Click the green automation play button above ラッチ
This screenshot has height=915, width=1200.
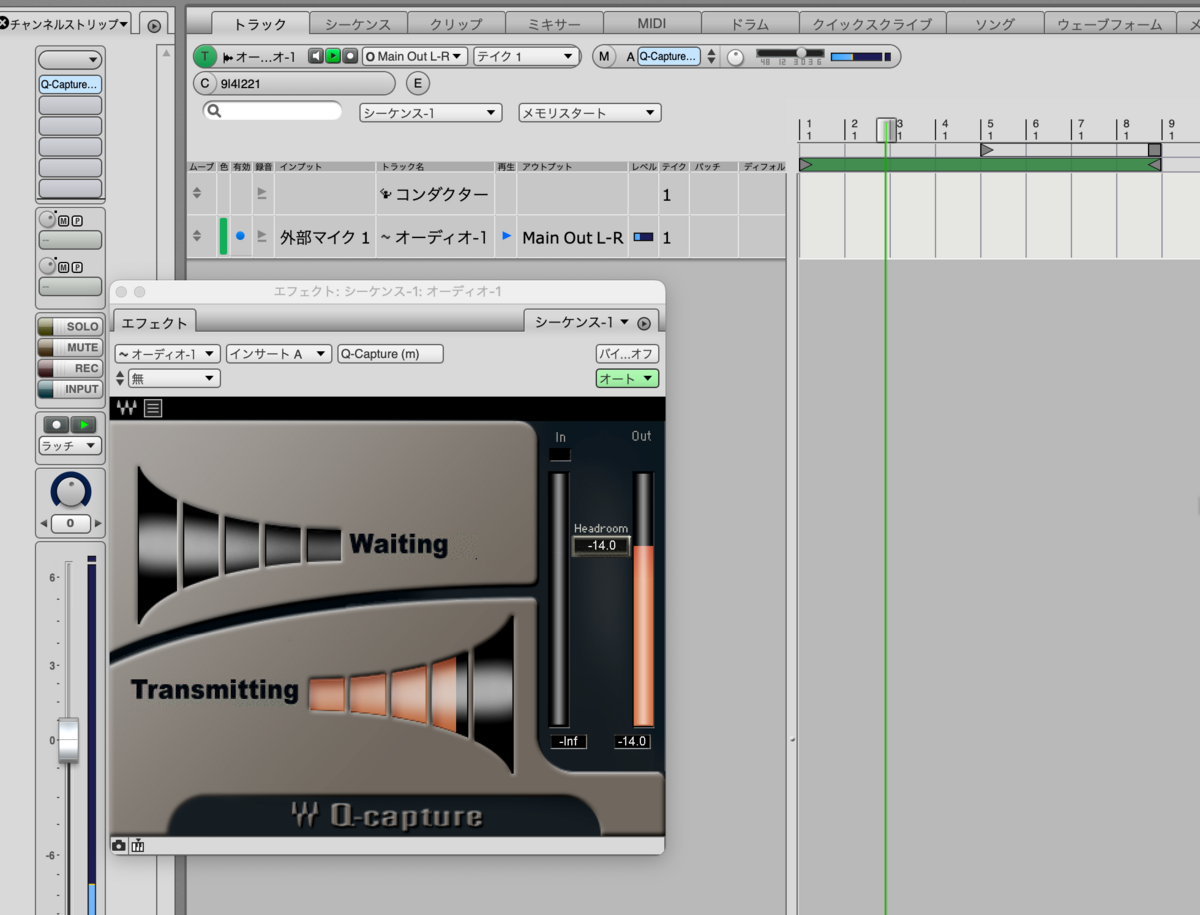[84, 425]
